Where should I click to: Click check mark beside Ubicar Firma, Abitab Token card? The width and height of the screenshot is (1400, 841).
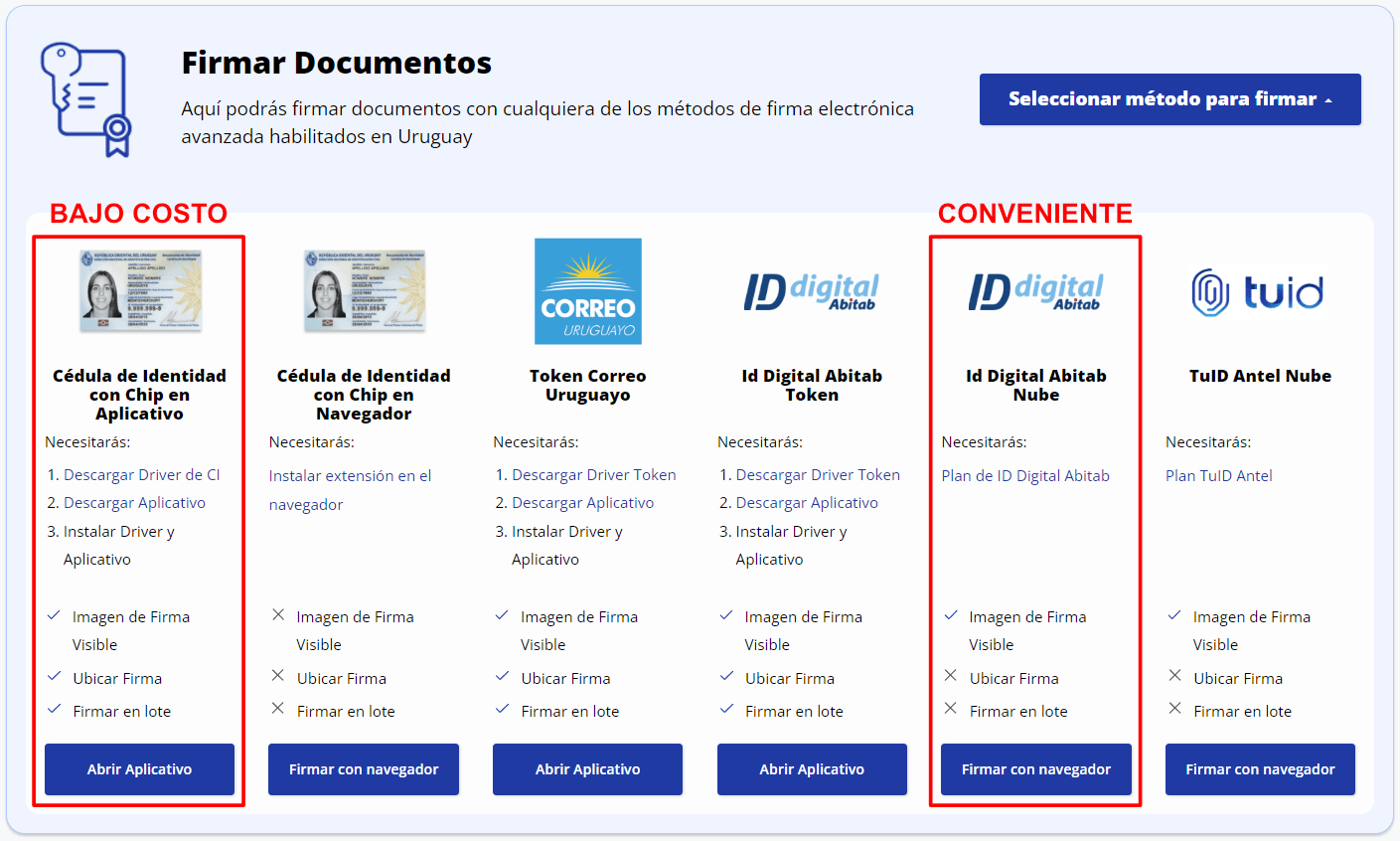point(727,677)
